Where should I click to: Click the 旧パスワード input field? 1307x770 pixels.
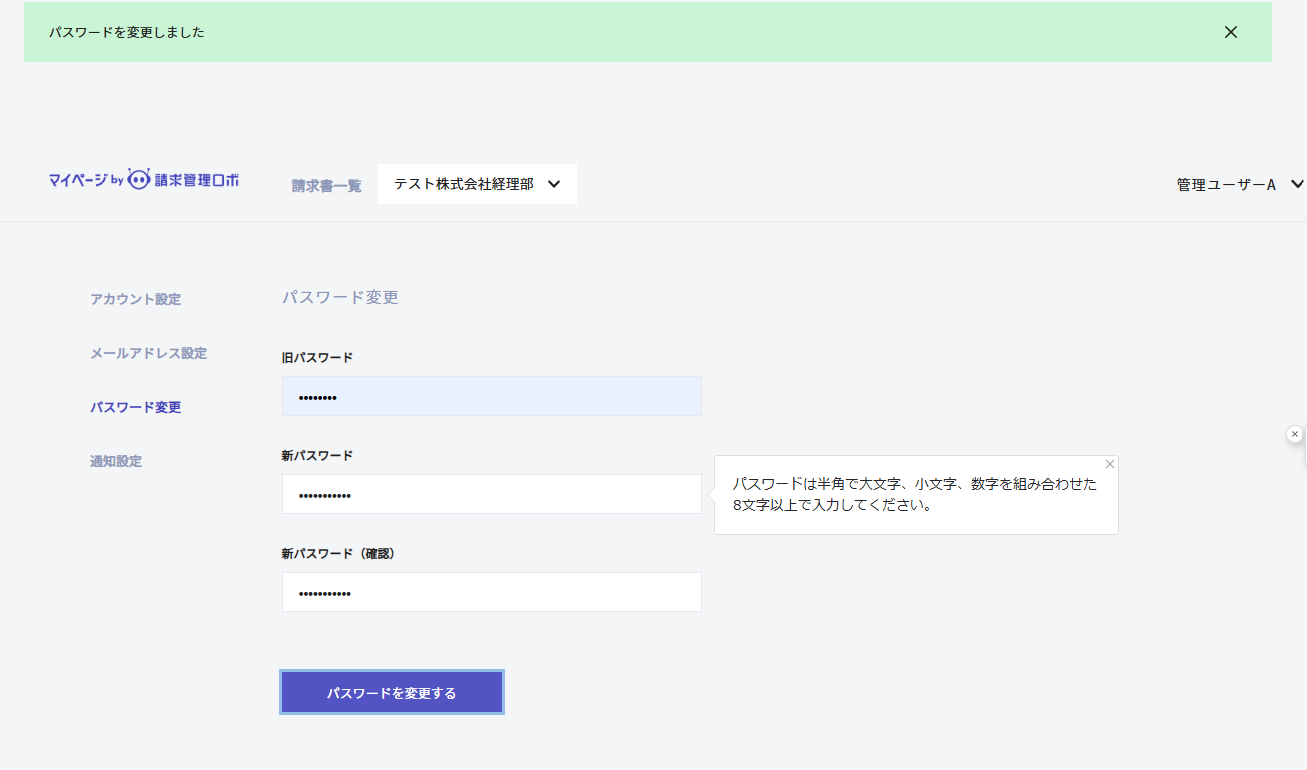click(x=491, y=396)
